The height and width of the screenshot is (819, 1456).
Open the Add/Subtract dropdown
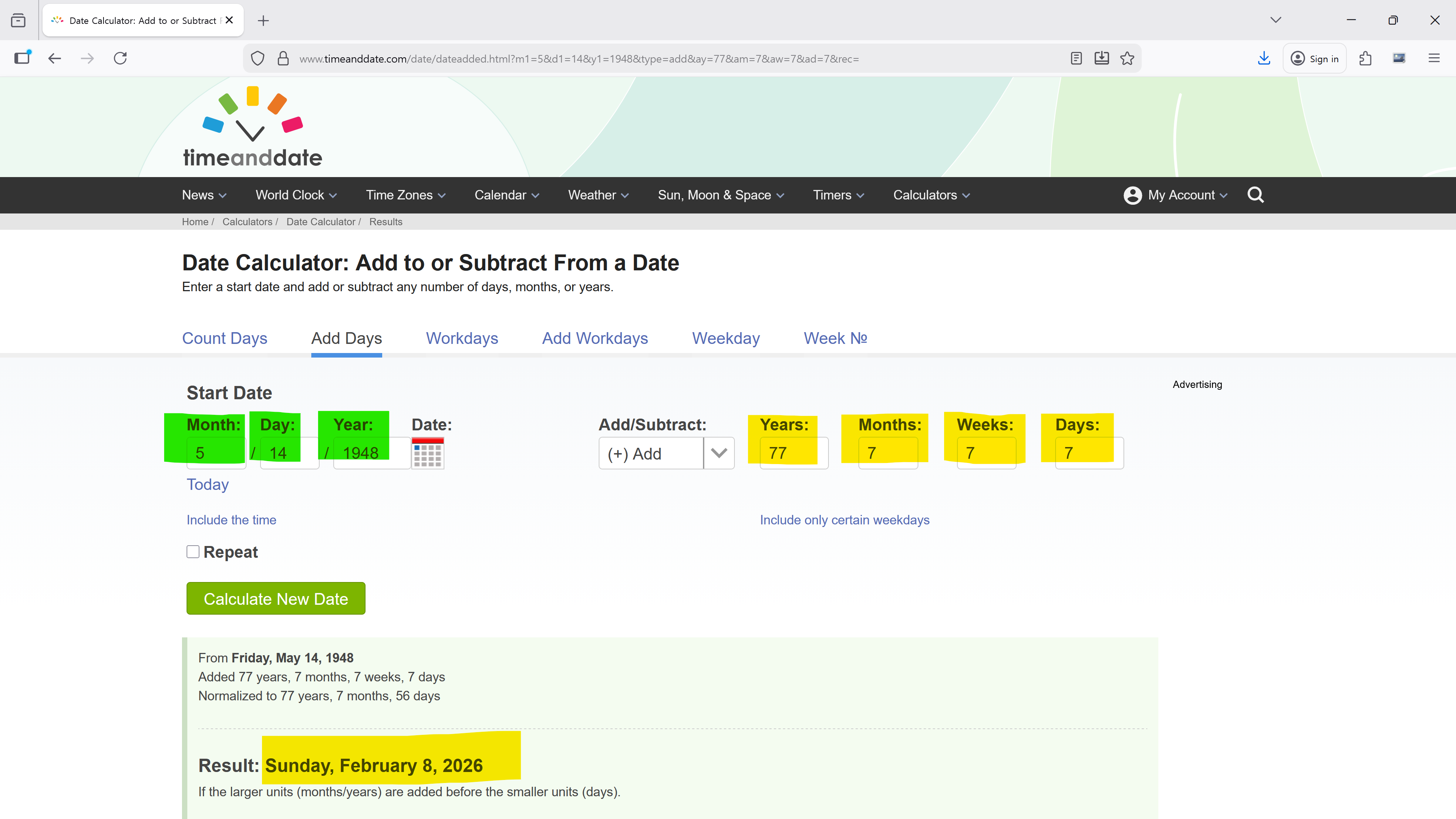click(666, 453)
